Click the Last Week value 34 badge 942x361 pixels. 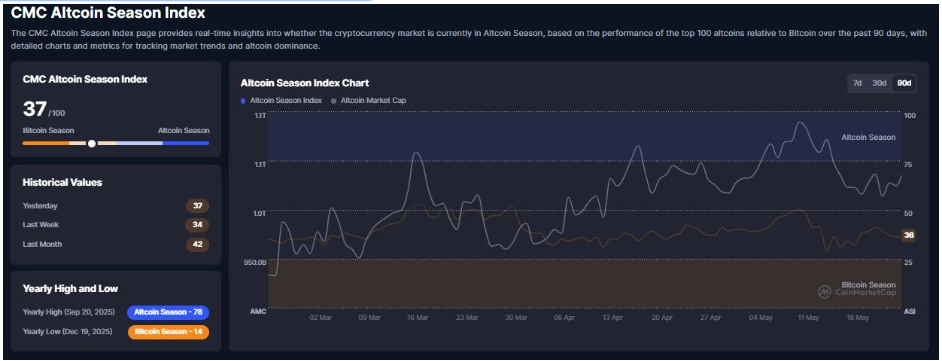(x=197, y=225)
